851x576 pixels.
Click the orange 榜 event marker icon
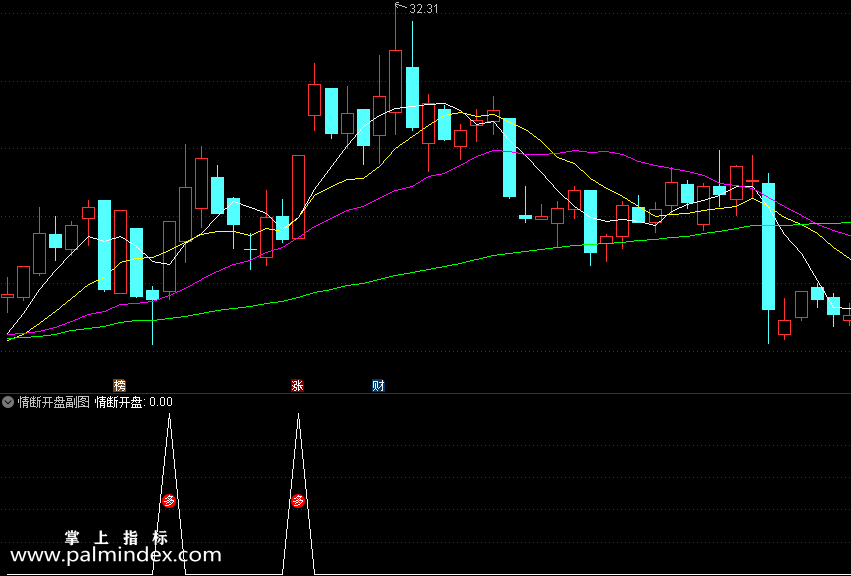[x=119, y=386]
